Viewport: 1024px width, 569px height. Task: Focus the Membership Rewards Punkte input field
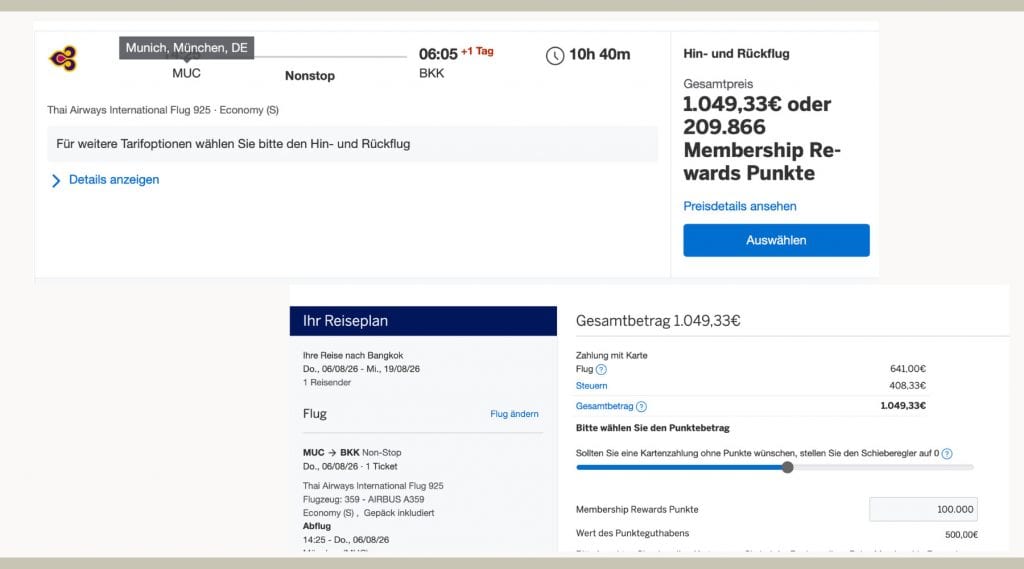click(922, 509)
